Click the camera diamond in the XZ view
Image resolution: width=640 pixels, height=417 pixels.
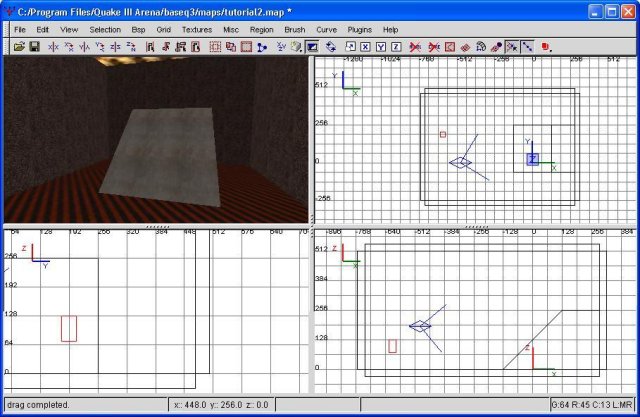point(420,326)
